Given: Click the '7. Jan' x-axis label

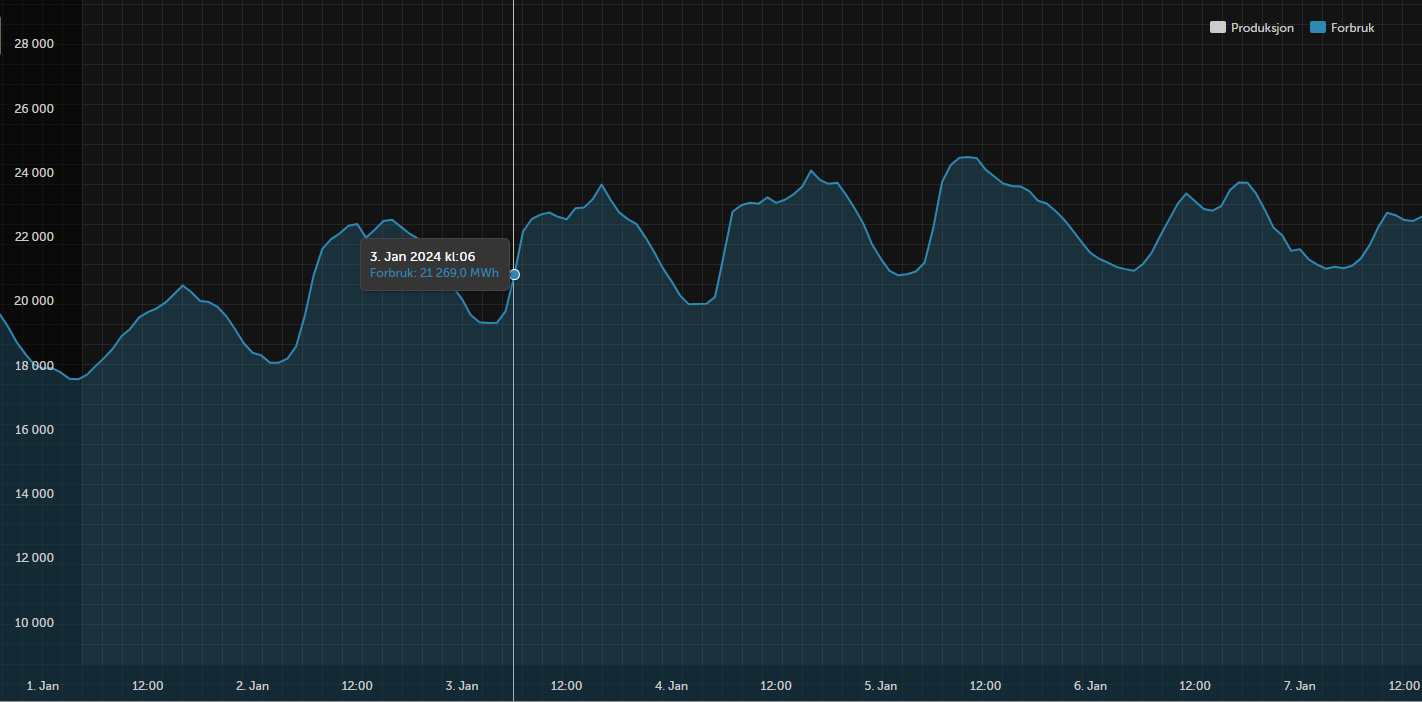Looking at the screenshot, I should [x=1300, y=686].
